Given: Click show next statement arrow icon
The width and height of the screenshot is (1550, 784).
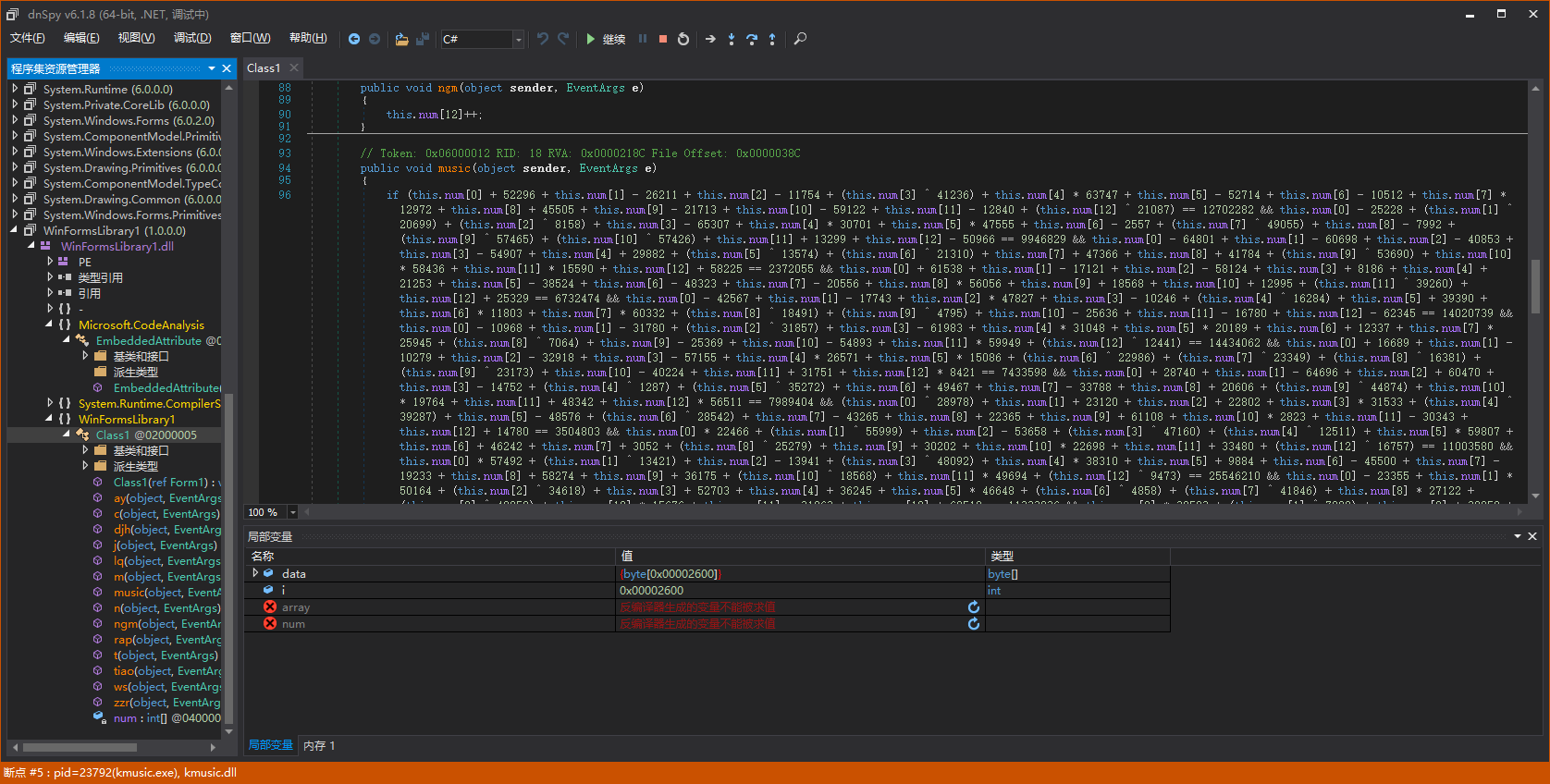Looking at the screenshot, I should pos(710,39).
